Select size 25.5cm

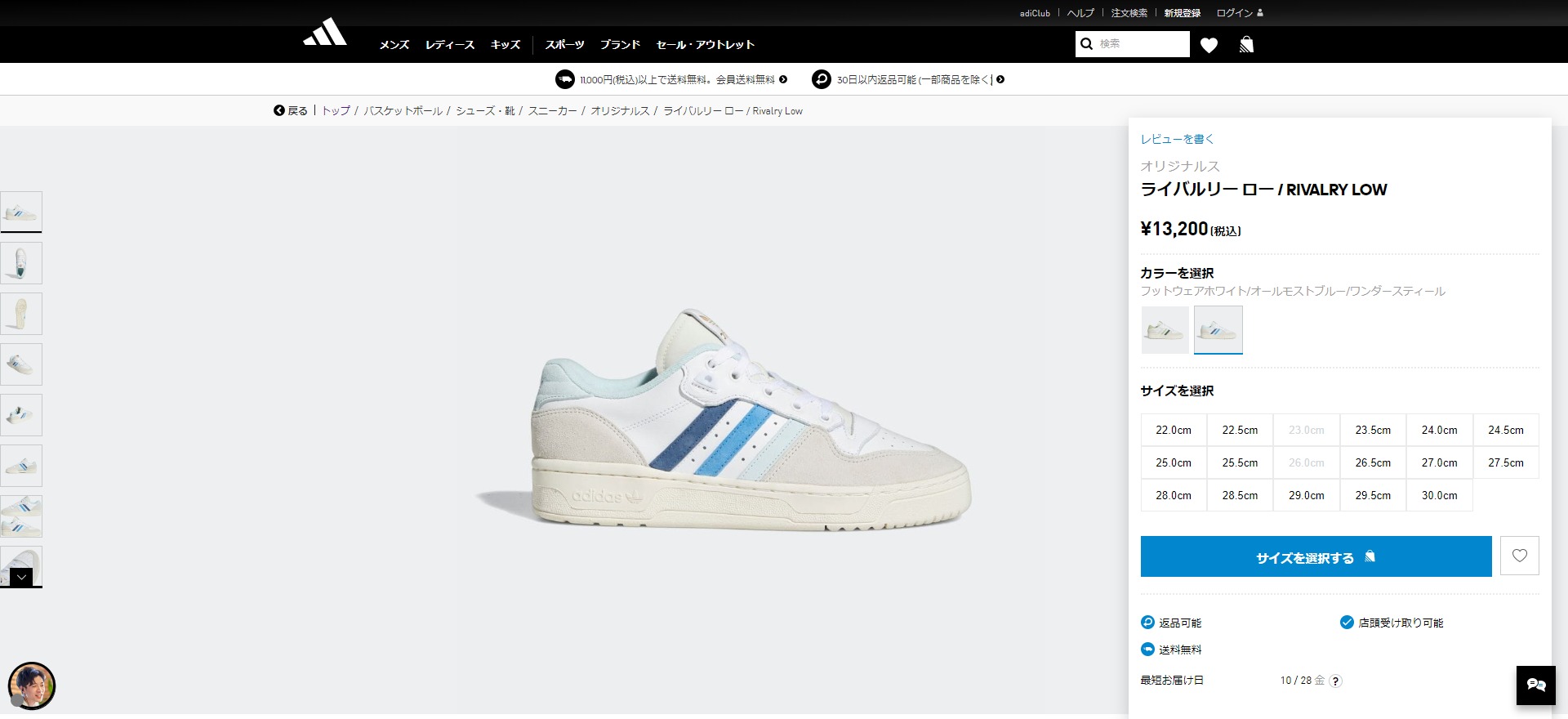coord(1240,462)
